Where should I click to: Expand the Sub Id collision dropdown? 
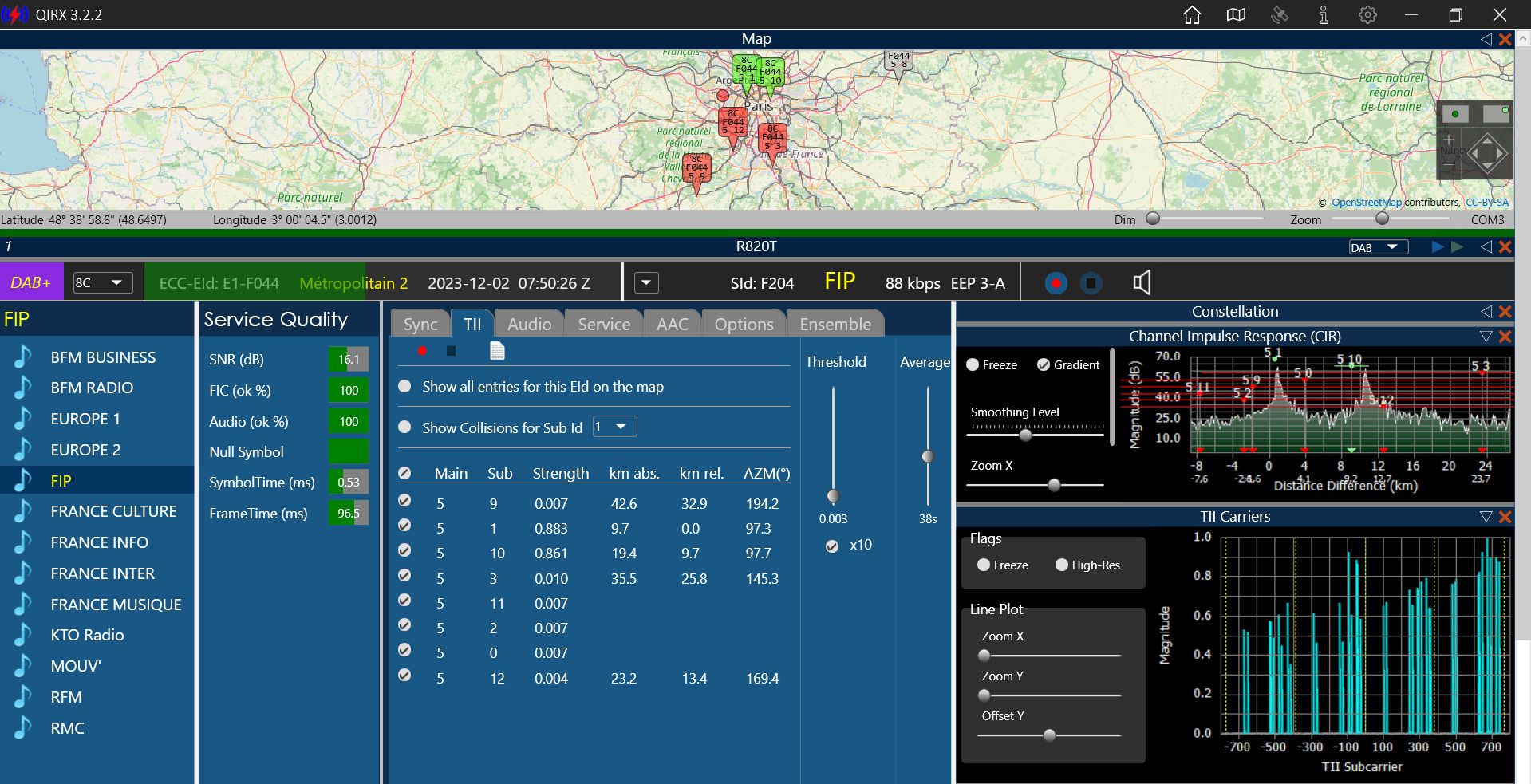pyautogui.click(x=614, y=427)
